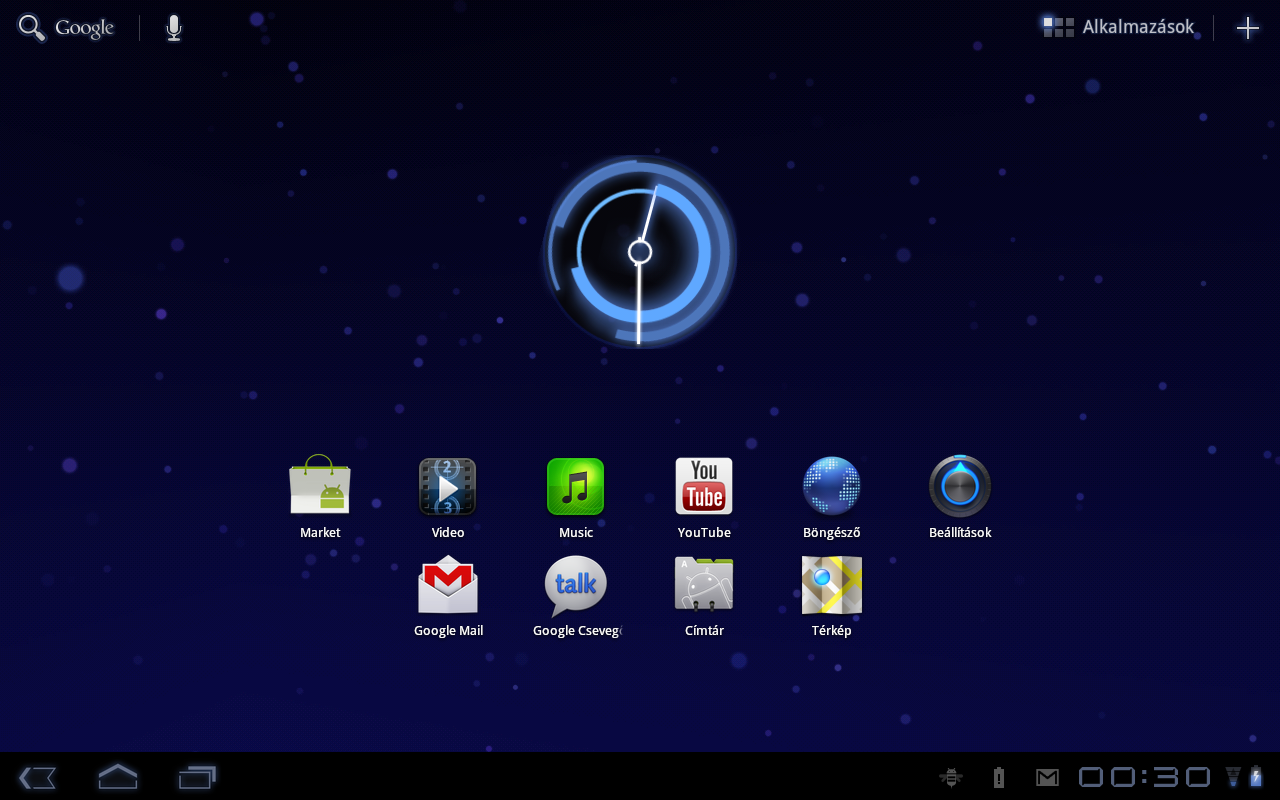Open the battery alert notification
Image resolution: width=1280 pixels, height=800 pixels.
coord(998,777)
